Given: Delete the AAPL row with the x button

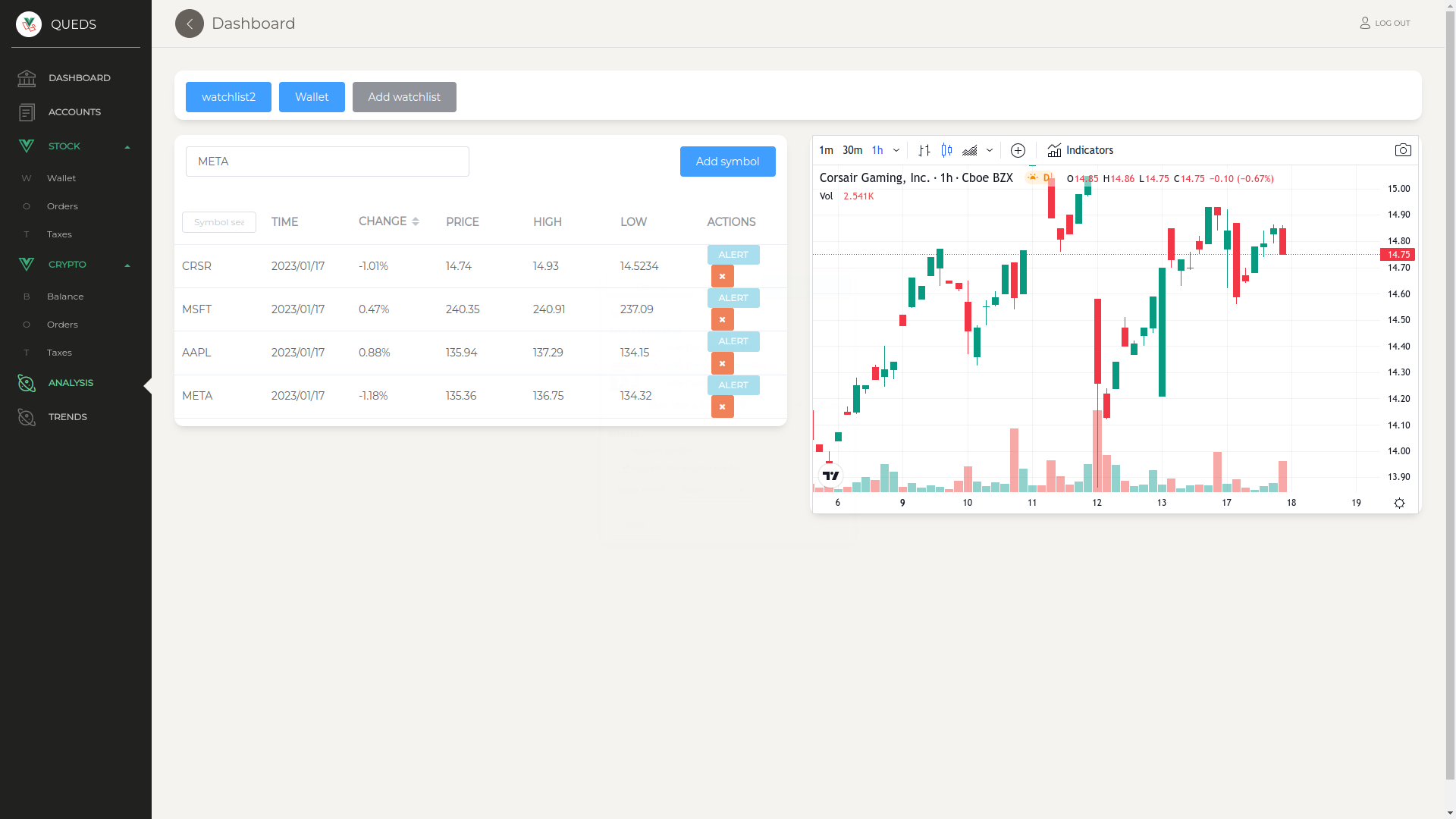Looking at the screenshot, I should pos(722,363).
